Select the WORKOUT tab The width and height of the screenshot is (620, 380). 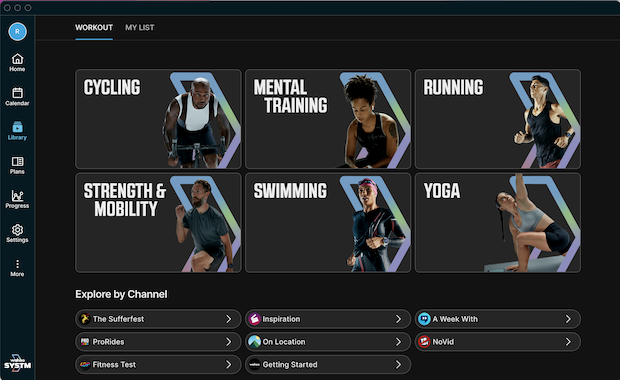coord(94,28)
